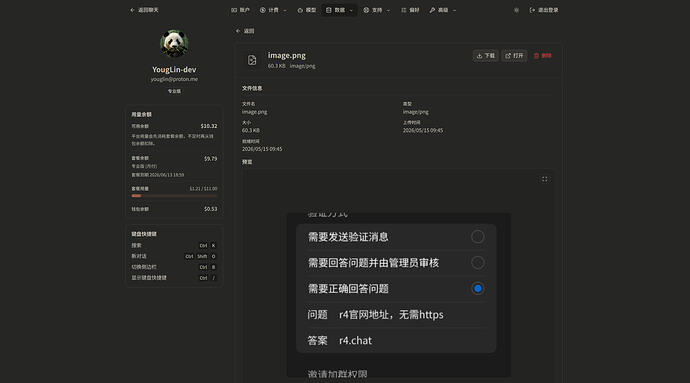Click the image file type icon beside image.png
The image size is (690, 383).
coord(252,60)
